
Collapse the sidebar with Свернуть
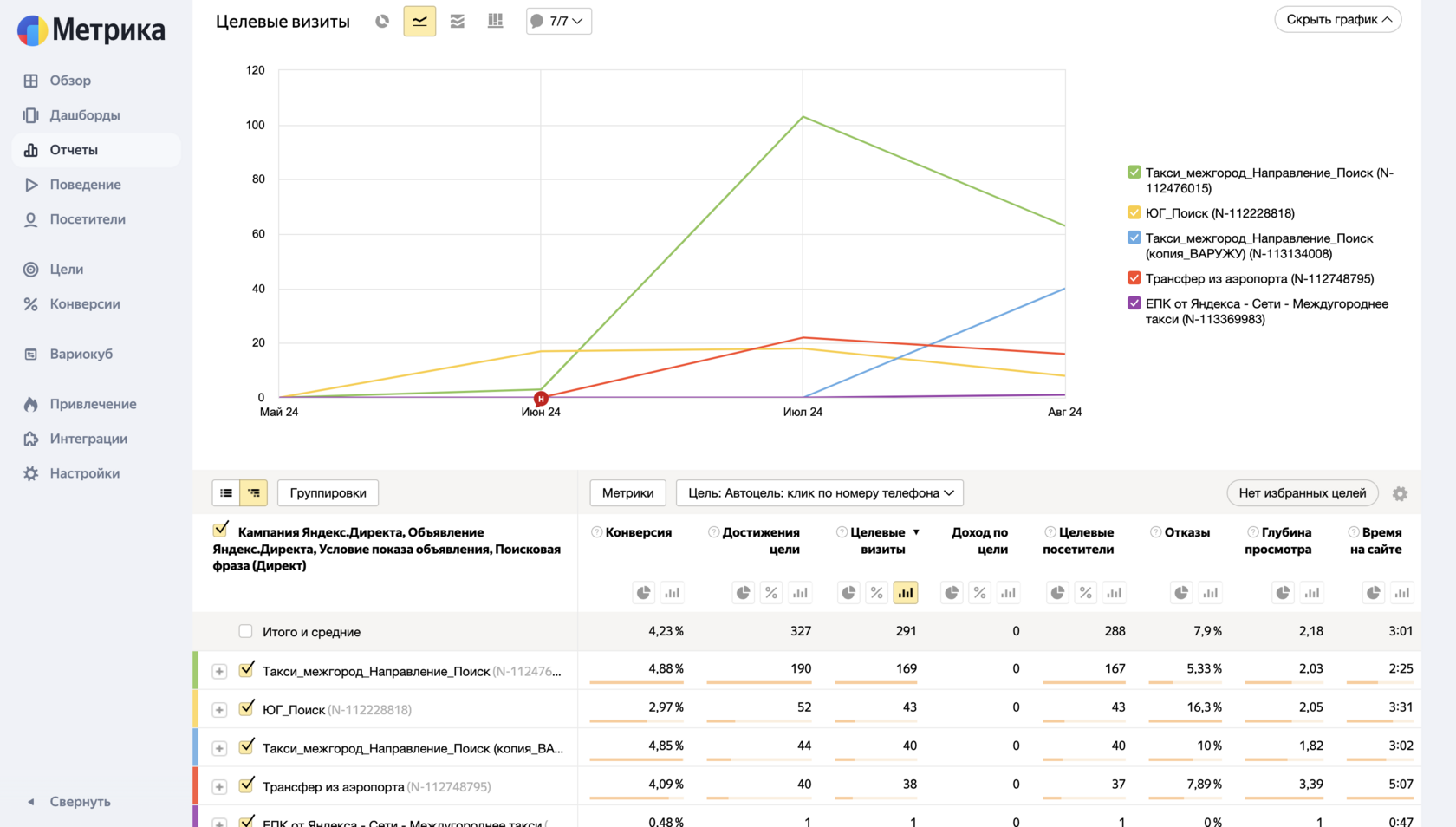coord(69,802)
